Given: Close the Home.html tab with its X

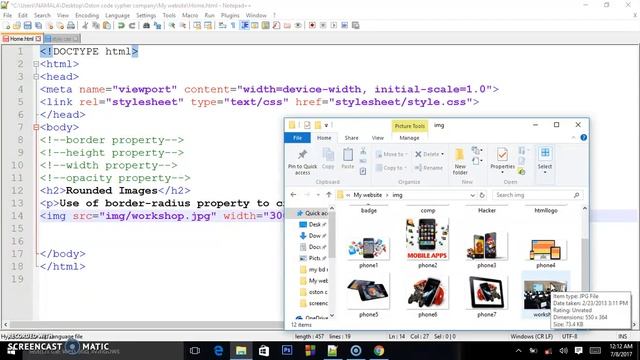Looking at the screenshot, I should coord(38,39).
